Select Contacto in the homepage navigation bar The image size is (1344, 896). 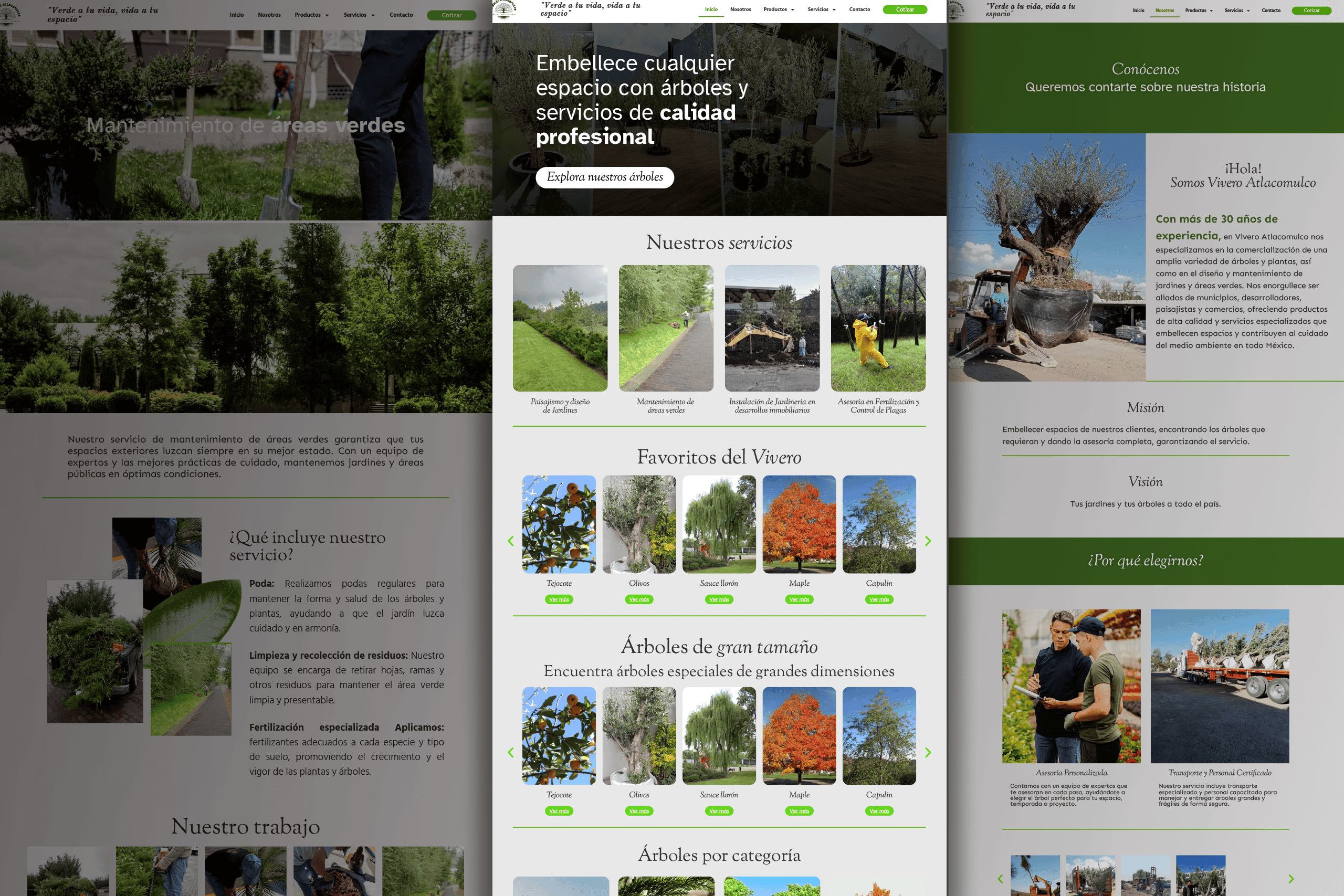(859, 10)
